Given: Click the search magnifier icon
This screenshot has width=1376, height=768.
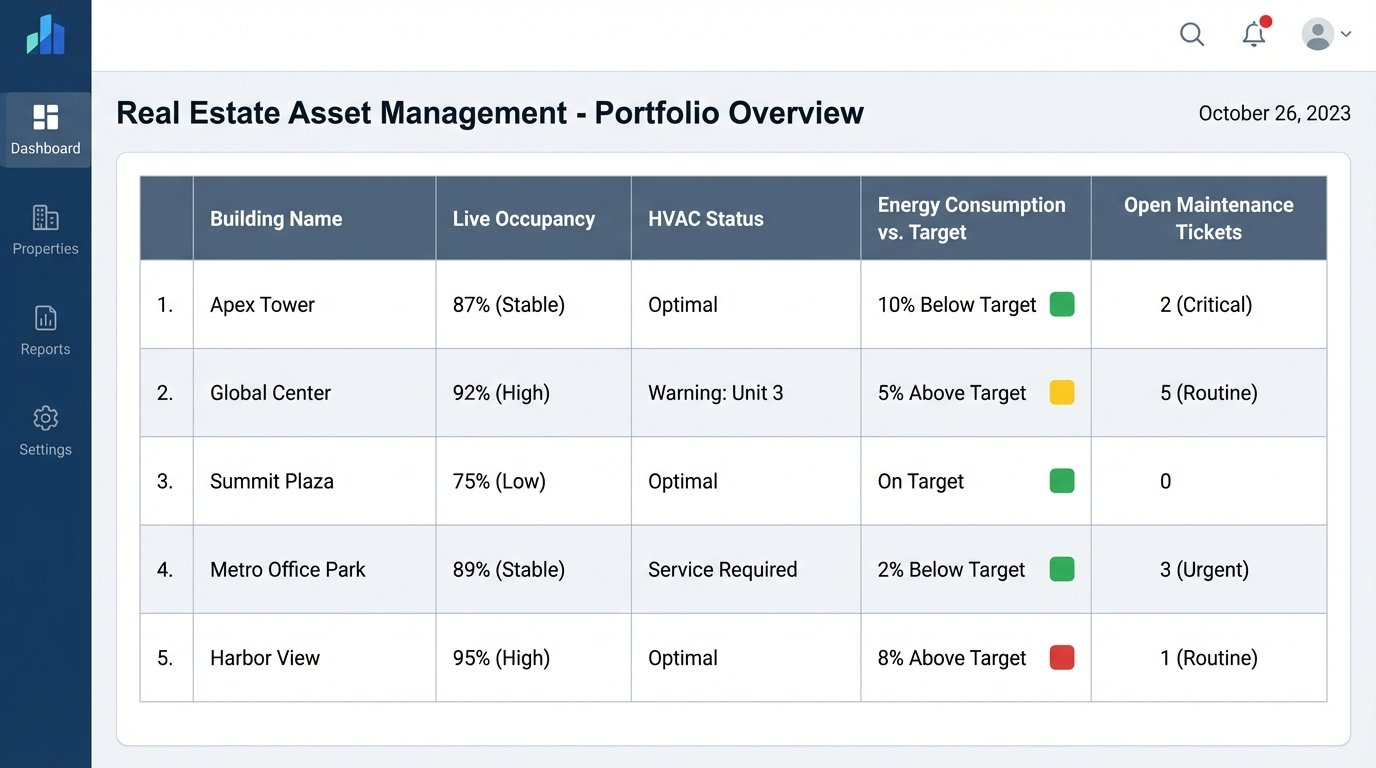Looking at the screenshot, I should coord(1191,35).
